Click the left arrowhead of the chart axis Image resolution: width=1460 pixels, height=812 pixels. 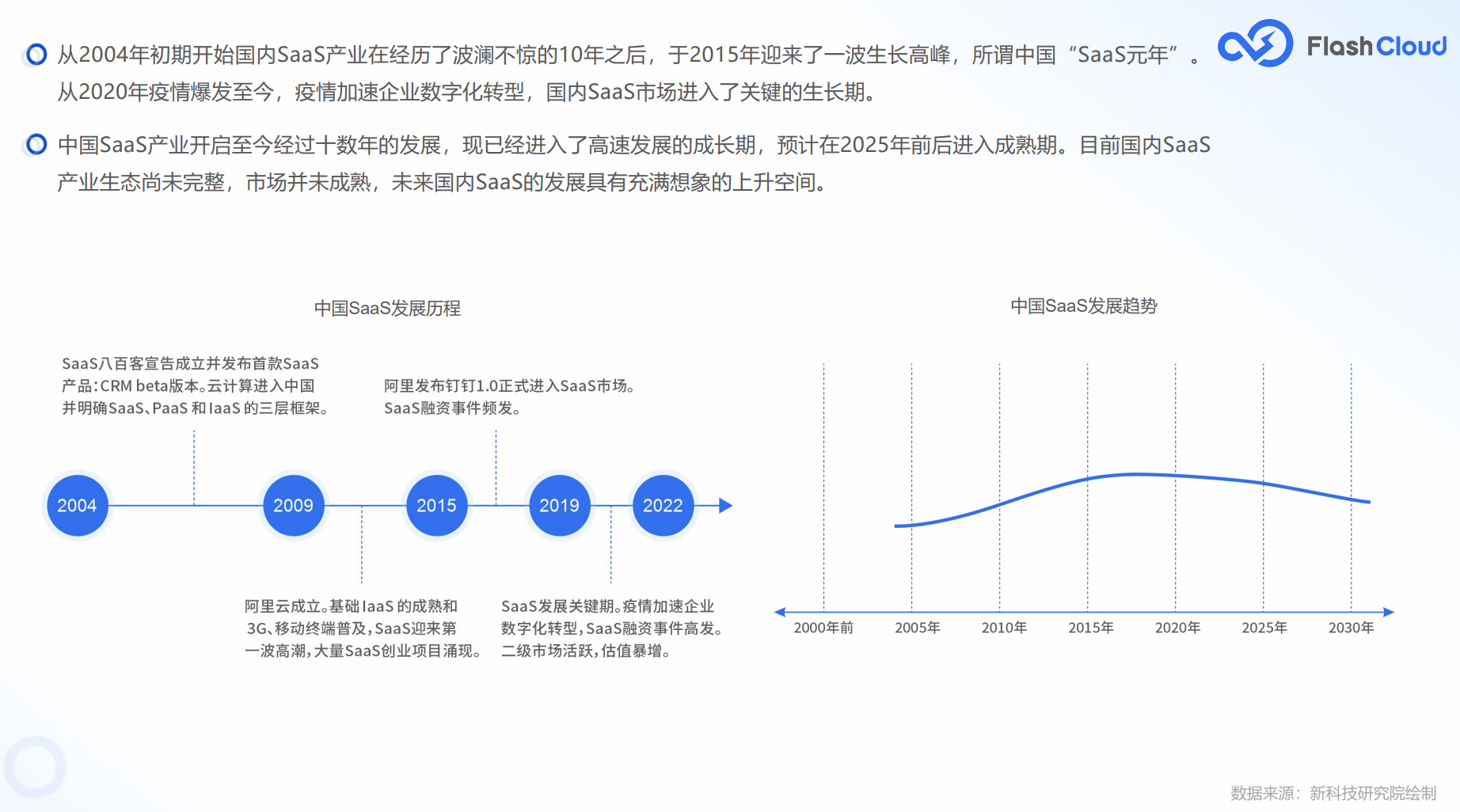[x=781, y=612]
